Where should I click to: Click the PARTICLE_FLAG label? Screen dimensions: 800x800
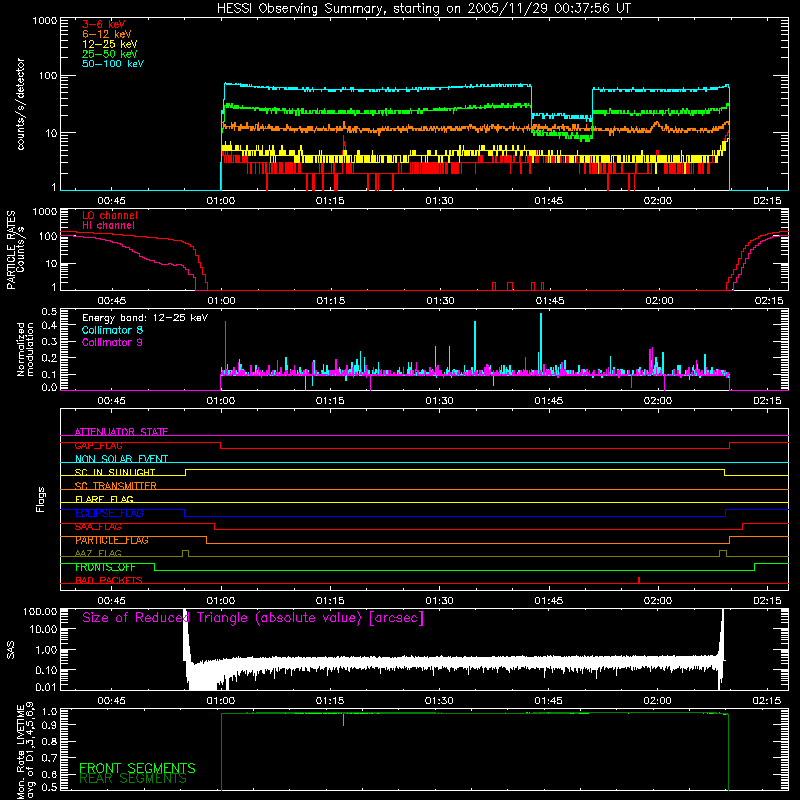pos(112,540)
